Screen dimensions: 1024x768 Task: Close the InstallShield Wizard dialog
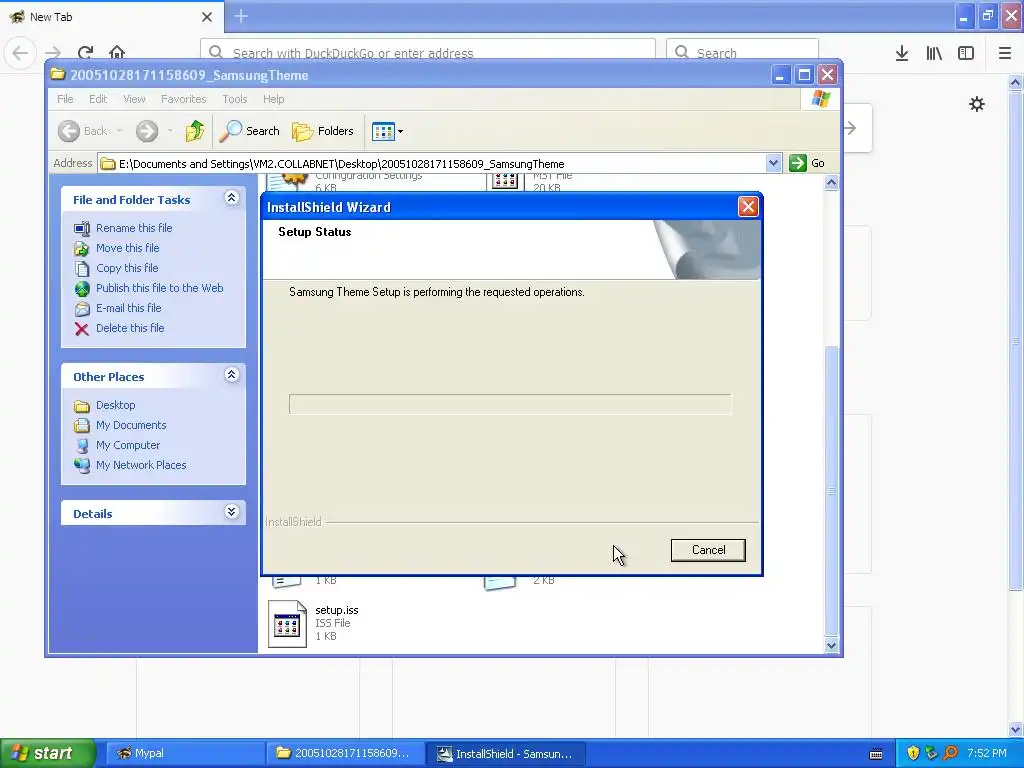[x=748, y=207]
